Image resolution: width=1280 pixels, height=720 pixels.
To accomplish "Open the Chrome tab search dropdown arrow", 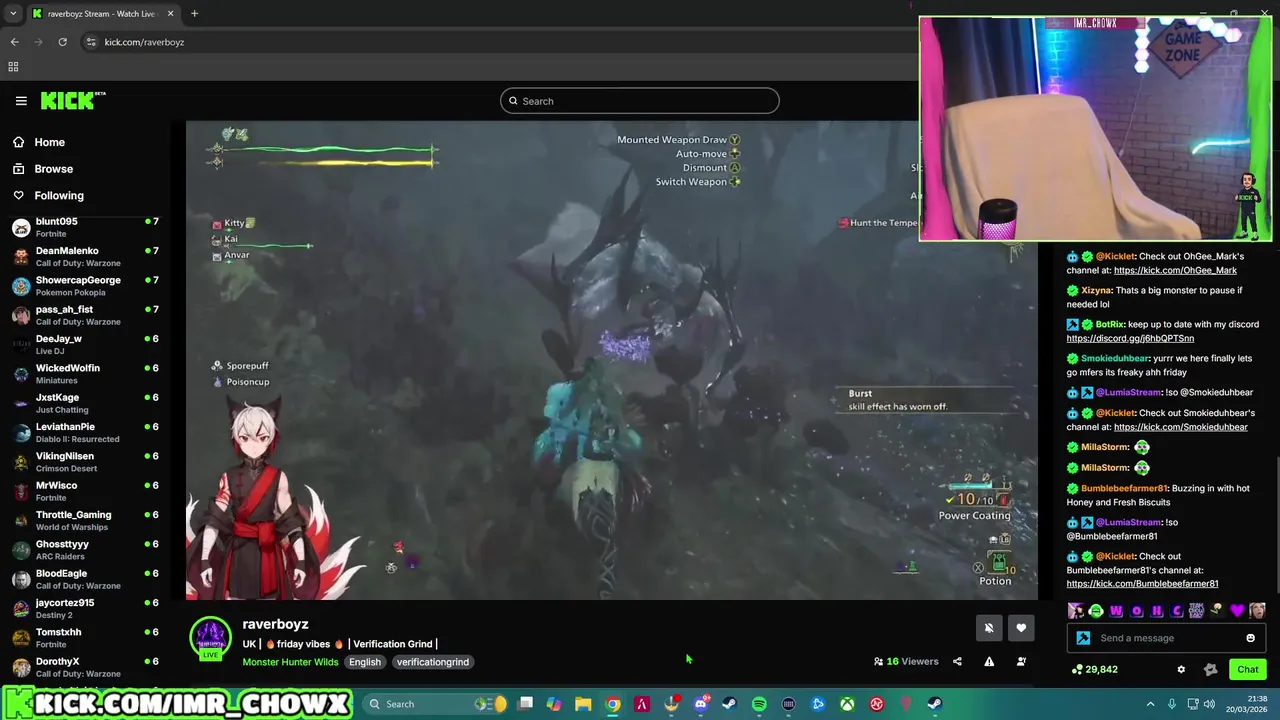I will [13, 14].
